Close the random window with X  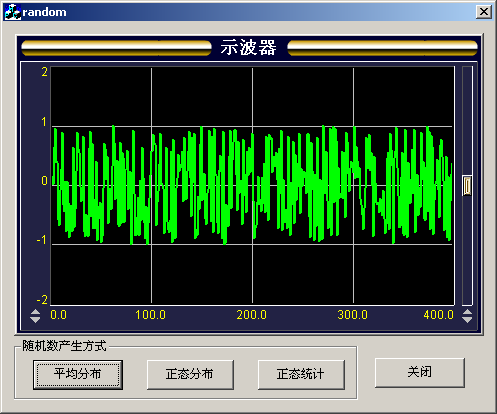(x=484, y=12)
